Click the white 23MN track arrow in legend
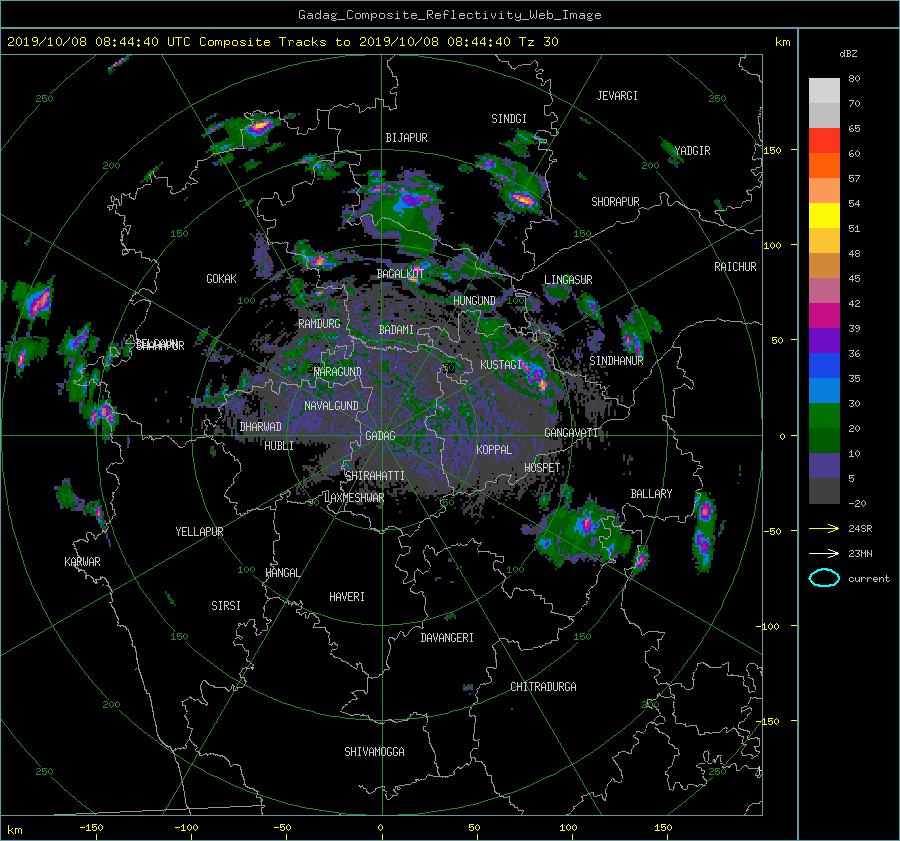This screenshot has height=841, width=900. (824, 553)
